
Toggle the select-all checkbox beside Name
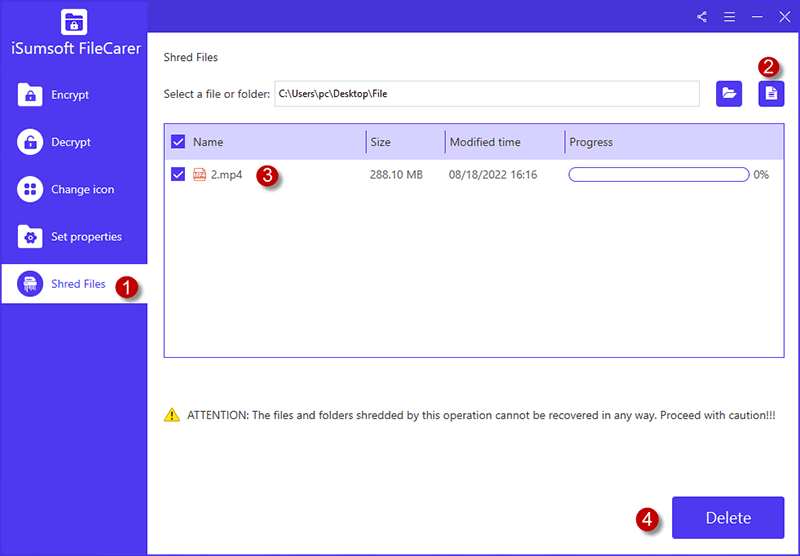[178, 141]
